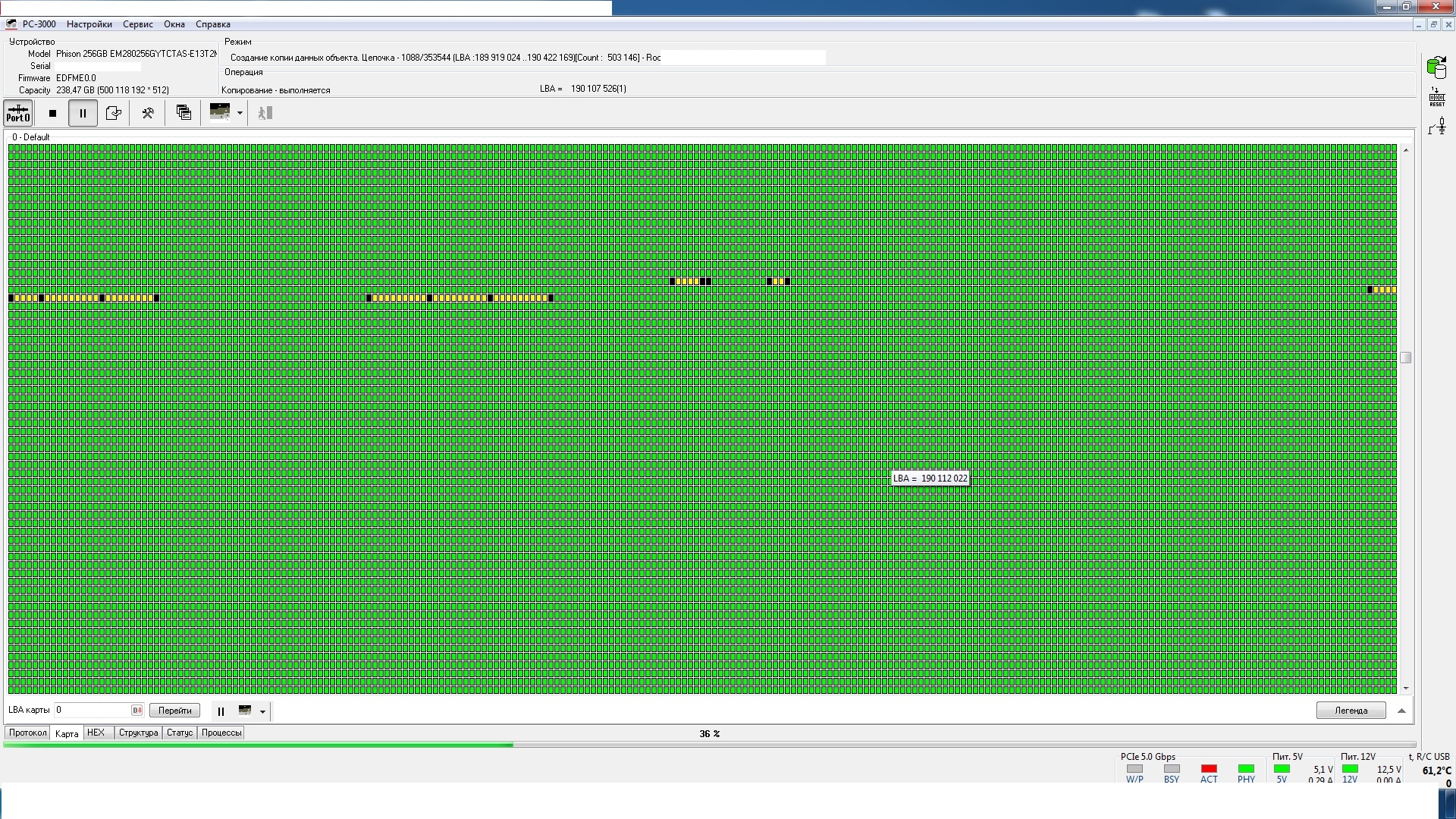Click the document export arrow icon
The image size is (1456, 819).
(x=114, y=113)
